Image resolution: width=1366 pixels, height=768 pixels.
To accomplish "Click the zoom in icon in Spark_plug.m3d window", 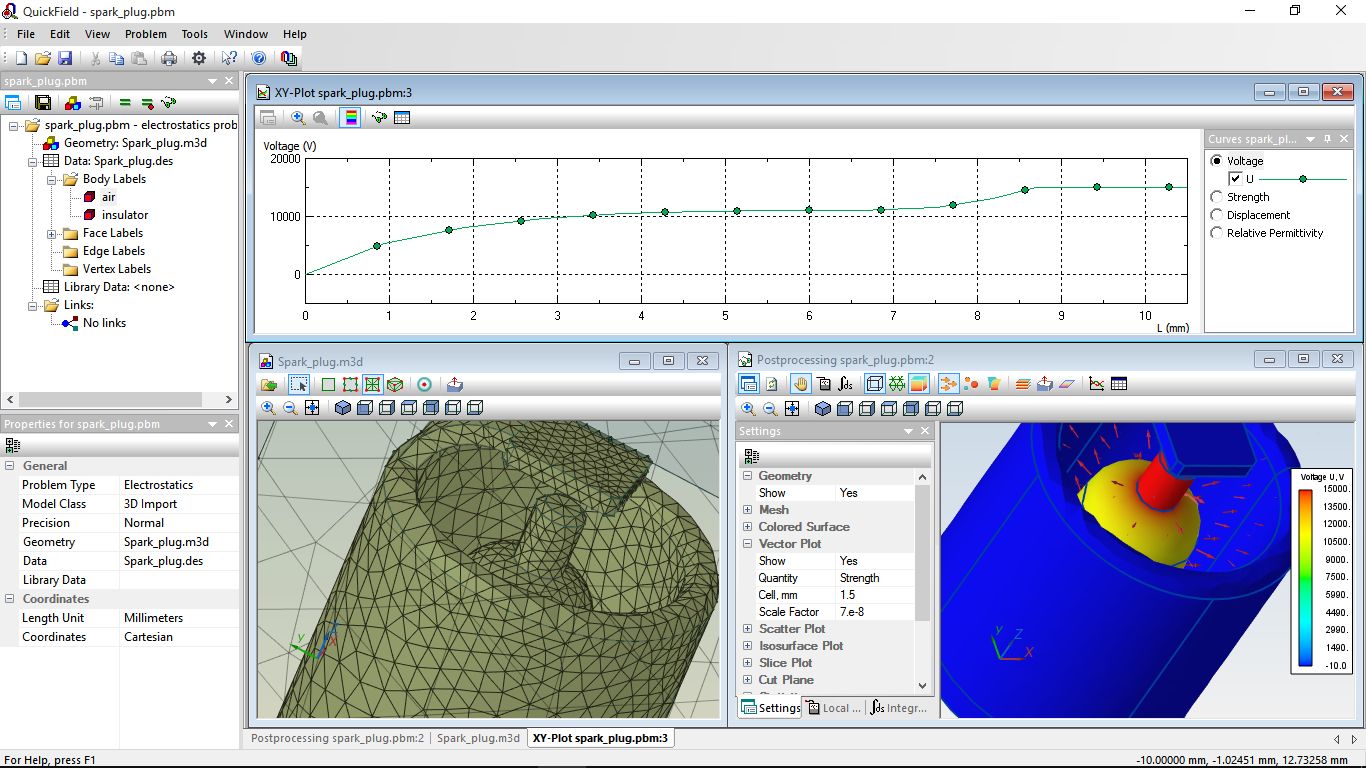I will pos(268,408).
